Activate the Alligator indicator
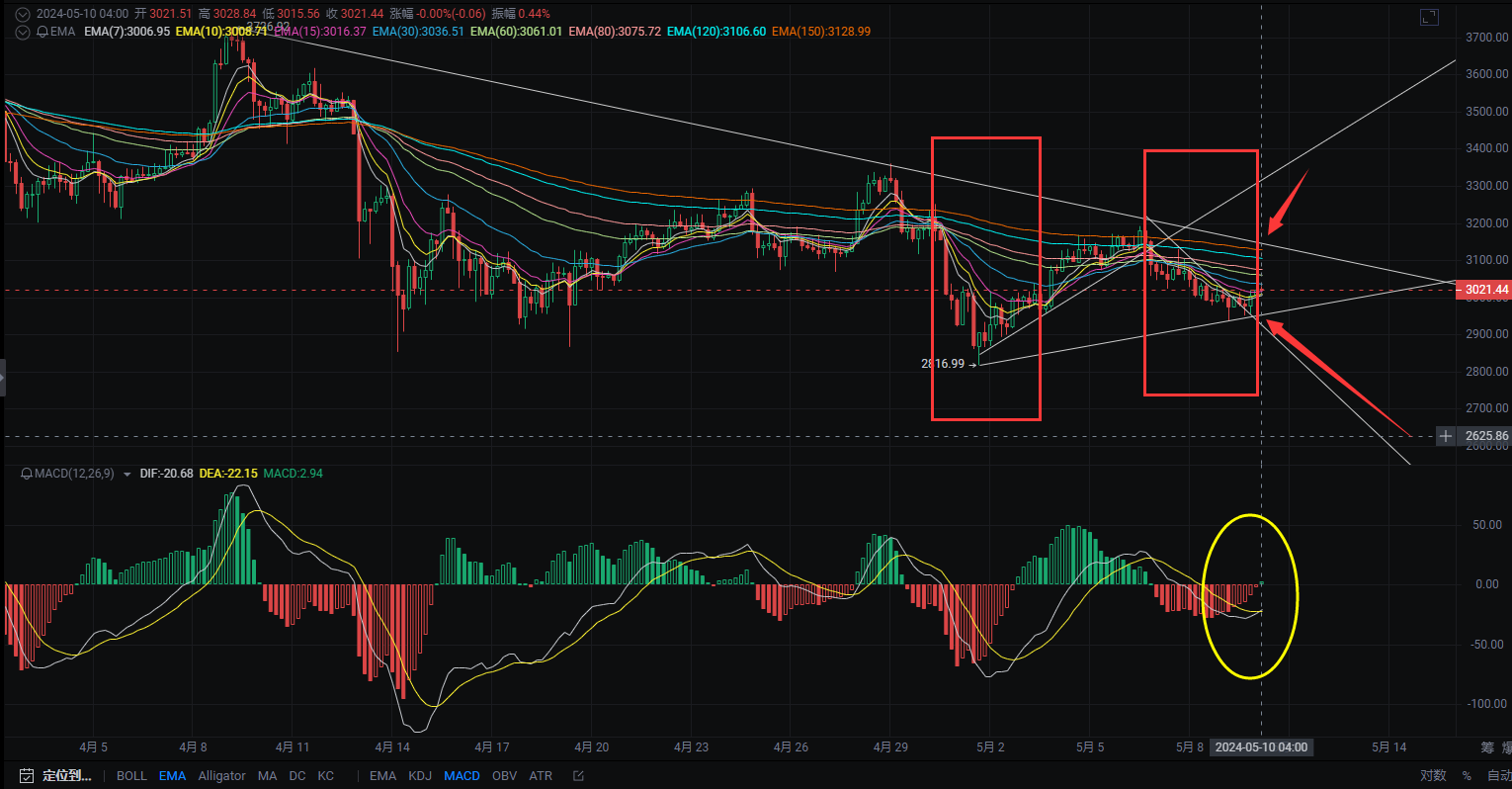Viewport: 1512px width, 789px height. (221, 776)
